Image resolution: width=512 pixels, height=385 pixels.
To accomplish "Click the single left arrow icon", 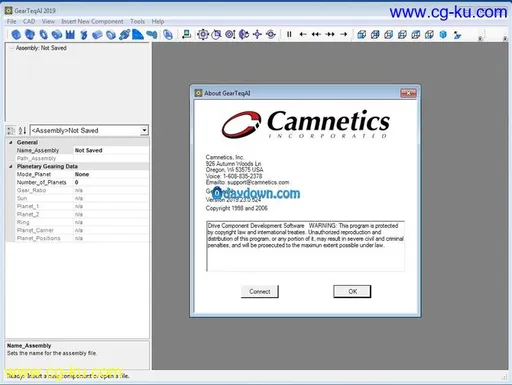I will tap(303, 34).
